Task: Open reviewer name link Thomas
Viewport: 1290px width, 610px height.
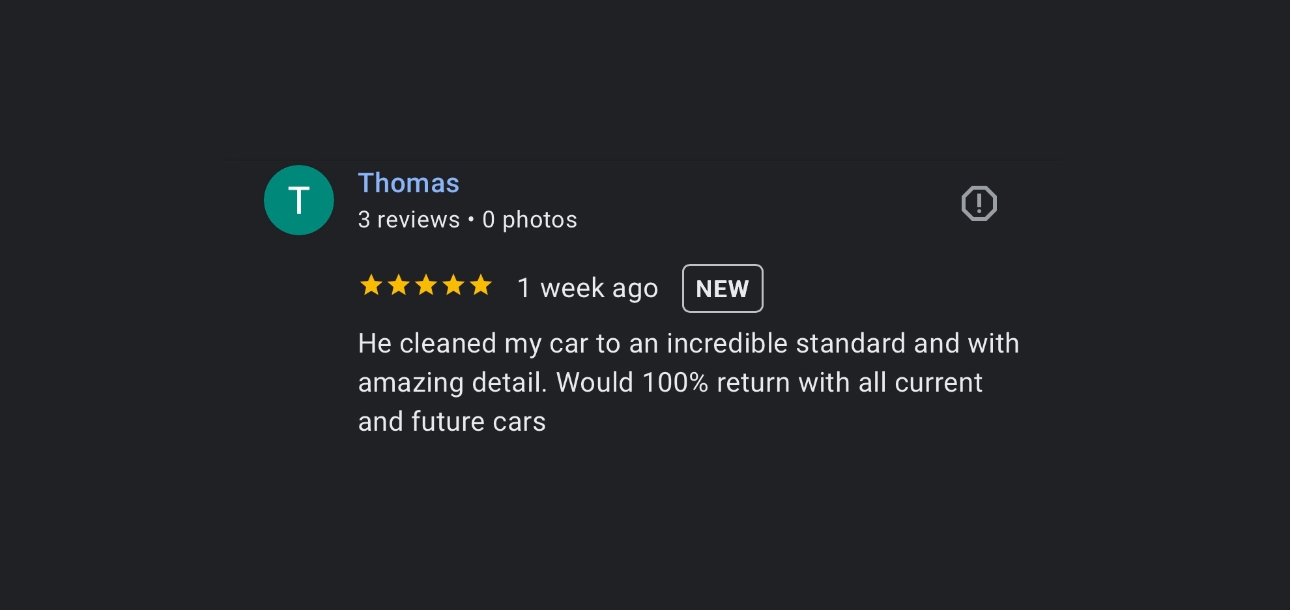Action: click(x=408, y=183)
